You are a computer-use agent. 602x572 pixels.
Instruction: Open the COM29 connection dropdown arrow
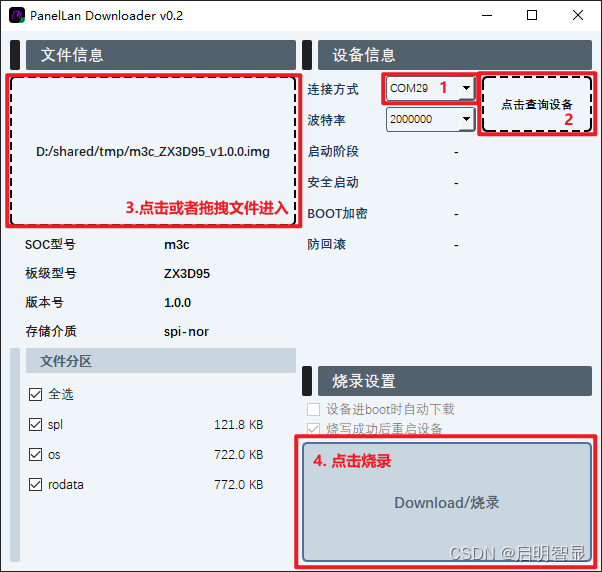point(466,88)
